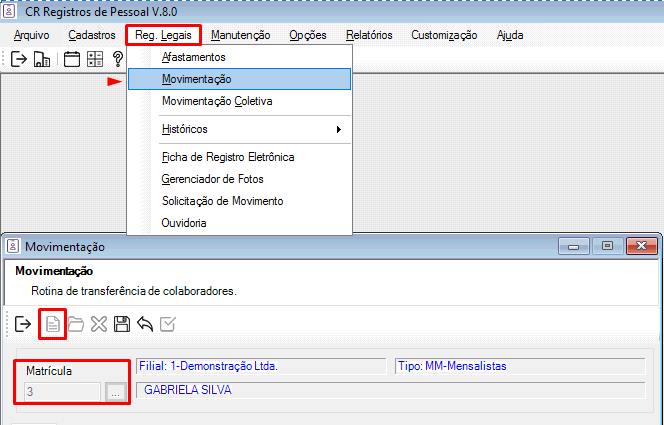The image size is (664, 425).
Task: Minimize the Movimentação window
Action: click(x=574, y=246)
